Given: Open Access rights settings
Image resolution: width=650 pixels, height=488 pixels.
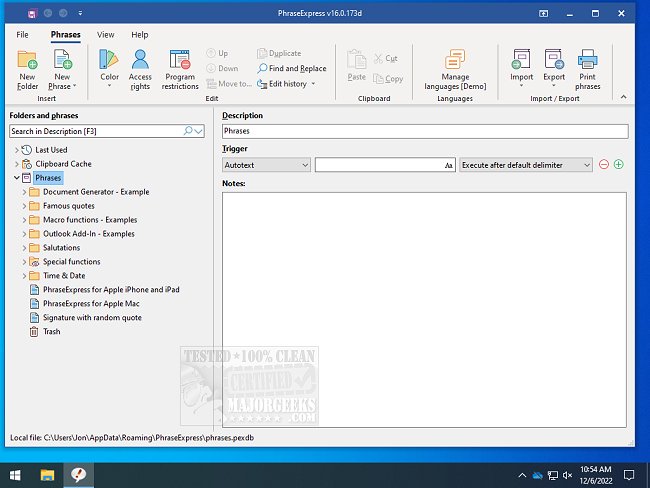Looking at the screenshot, I should [140, 60].
